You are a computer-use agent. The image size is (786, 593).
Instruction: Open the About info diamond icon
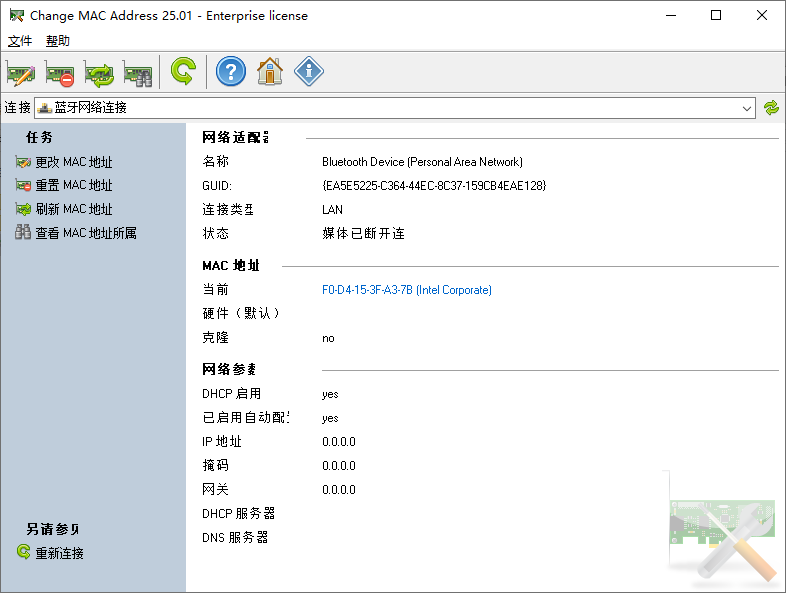309,72
